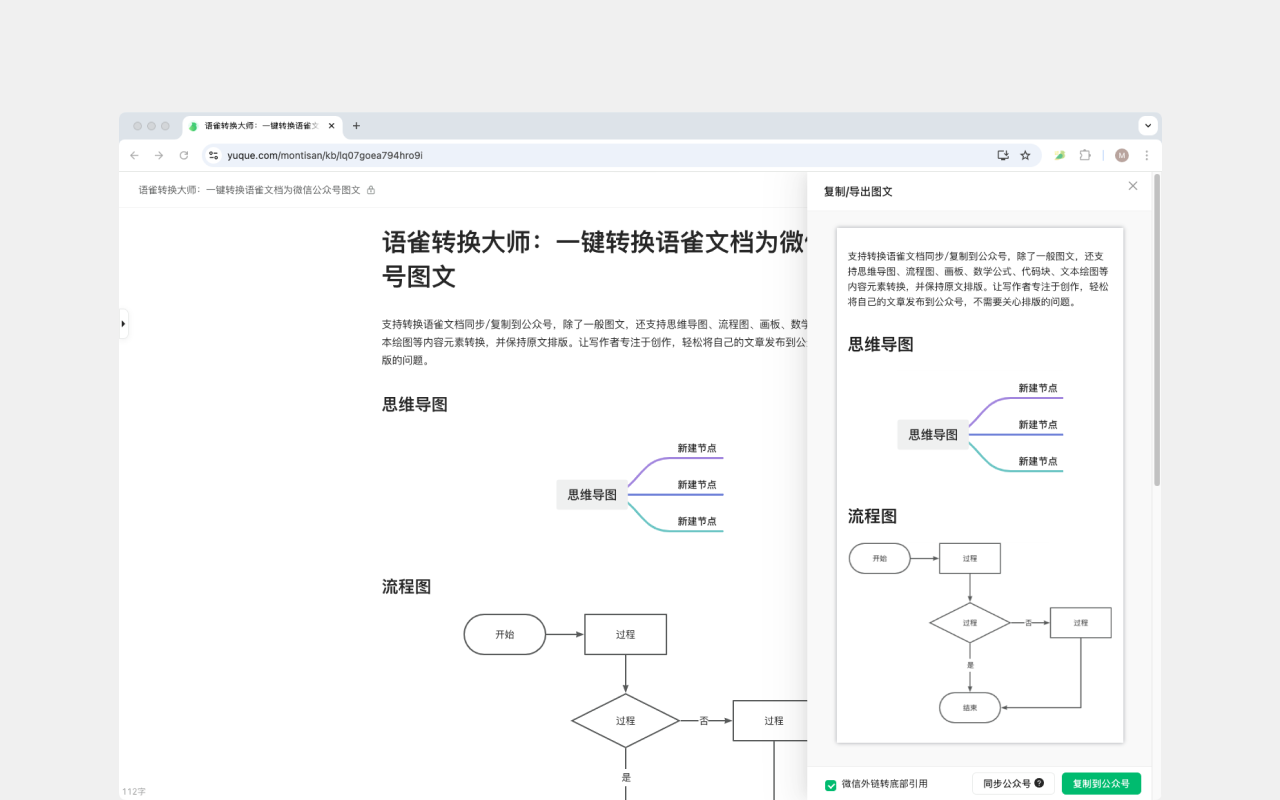
Task: Reload the page with the refresh icon
Action: point(184,155)
